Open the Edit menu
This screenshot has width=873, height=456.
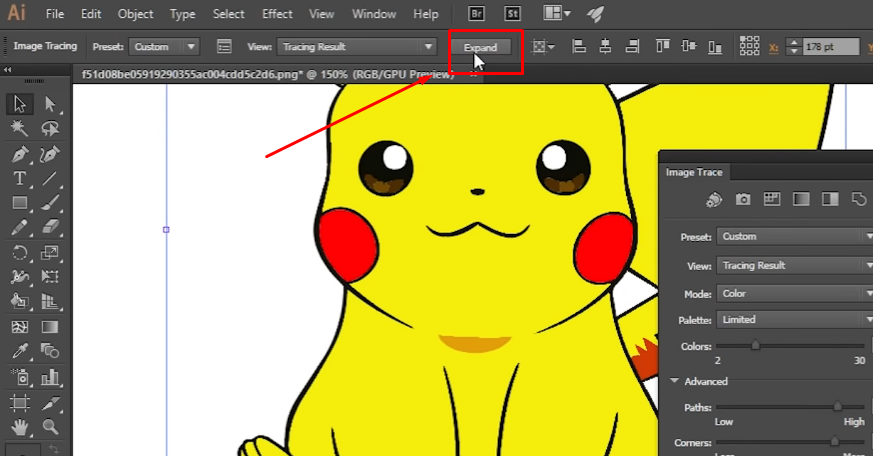[91, 14]
